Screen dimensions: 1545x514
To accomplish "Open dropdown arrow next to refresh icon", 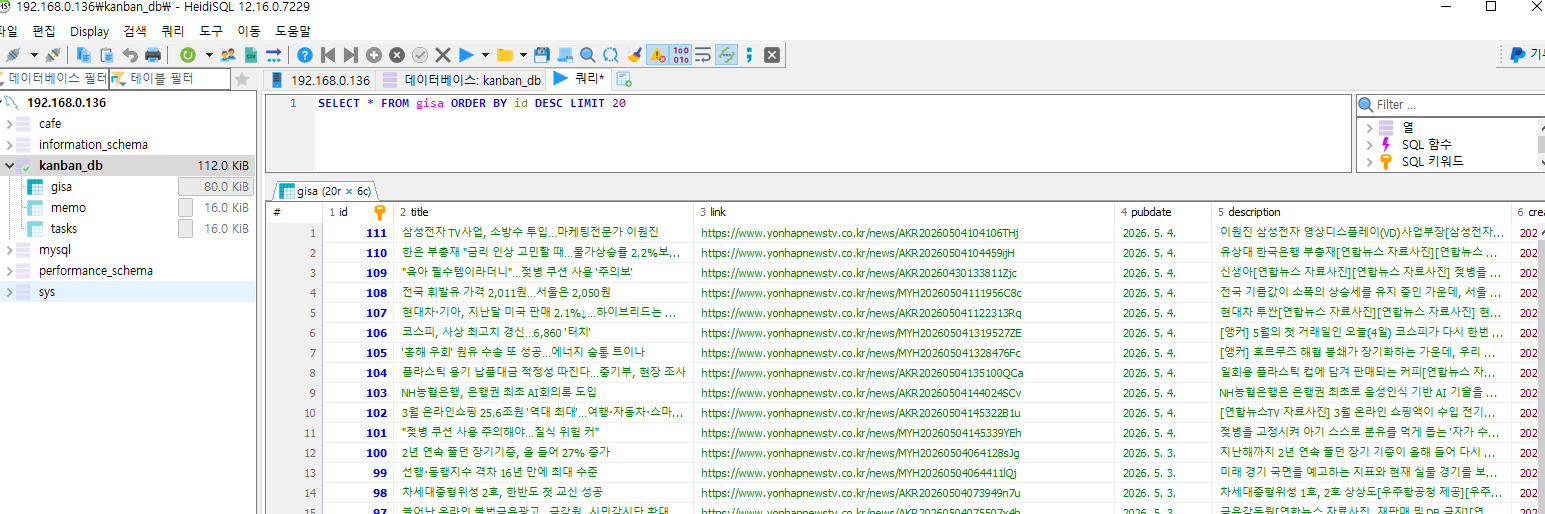I will coord(209,55).
